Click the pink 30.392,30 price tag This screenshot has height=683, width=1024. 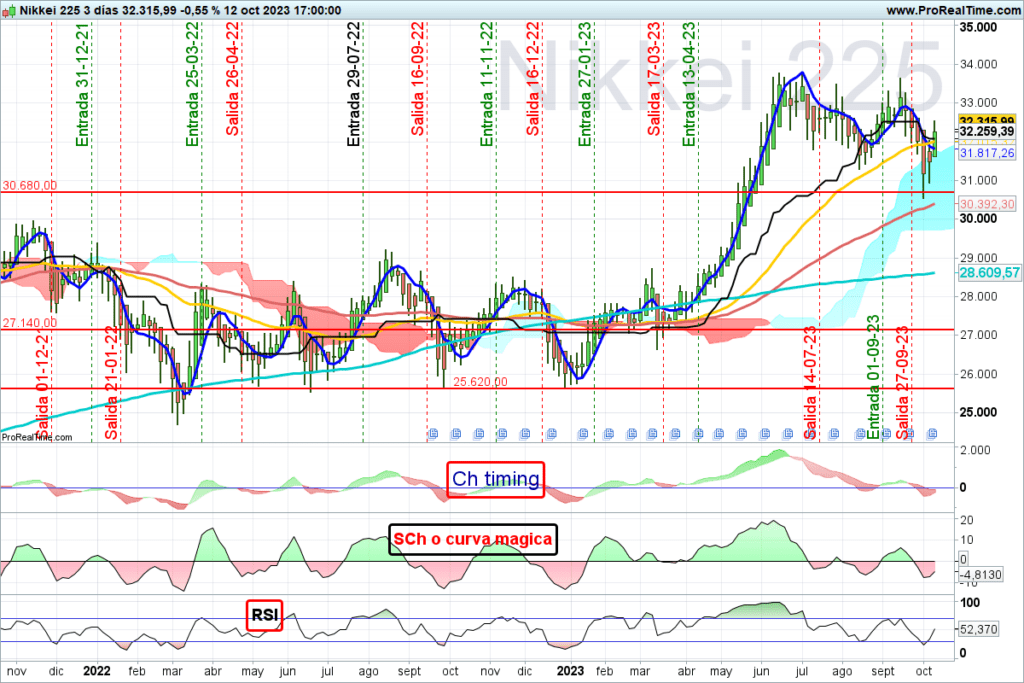[987, 204]
